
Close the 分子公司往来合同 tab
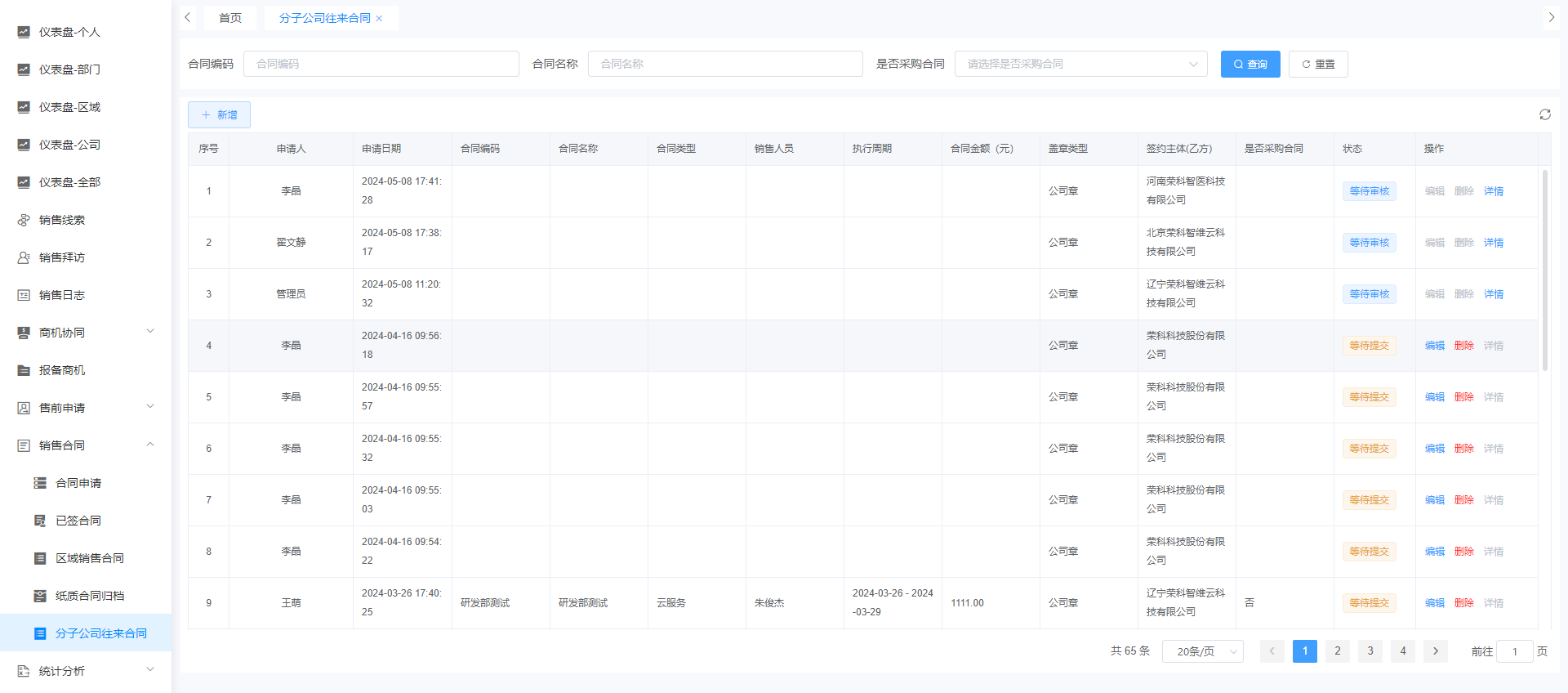(379, 19)
